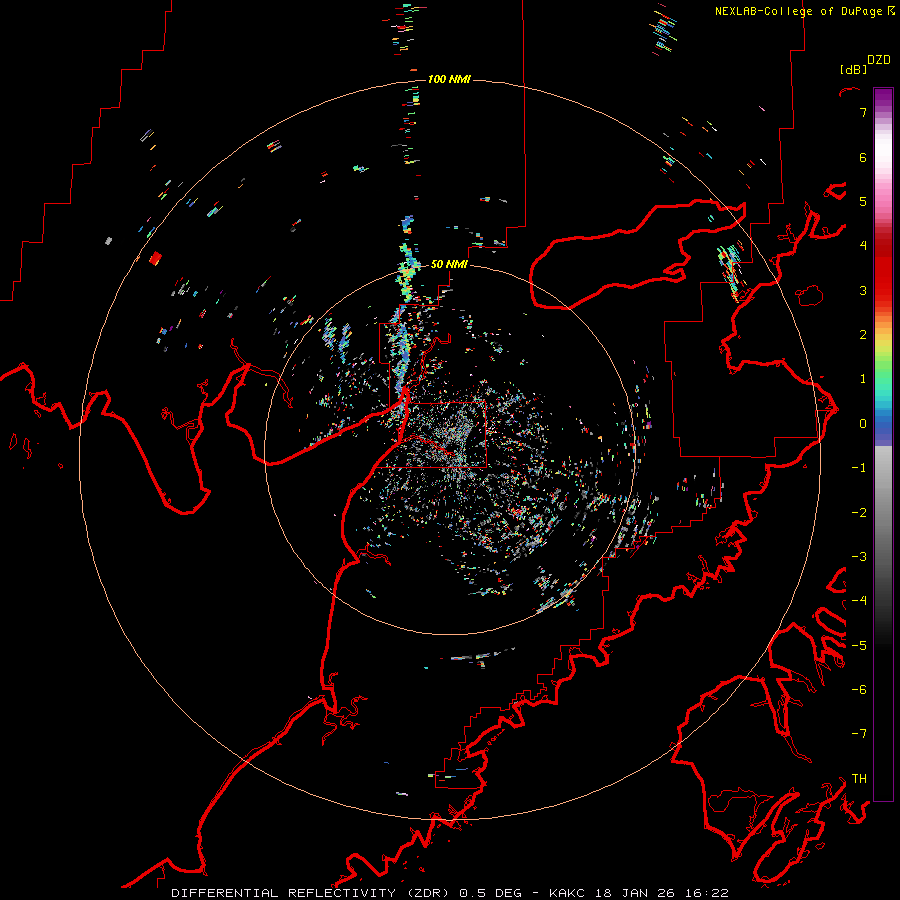Click the 0 value on the color scale
The width and height of the screenshot is (900, 900).
click(863, 424)
